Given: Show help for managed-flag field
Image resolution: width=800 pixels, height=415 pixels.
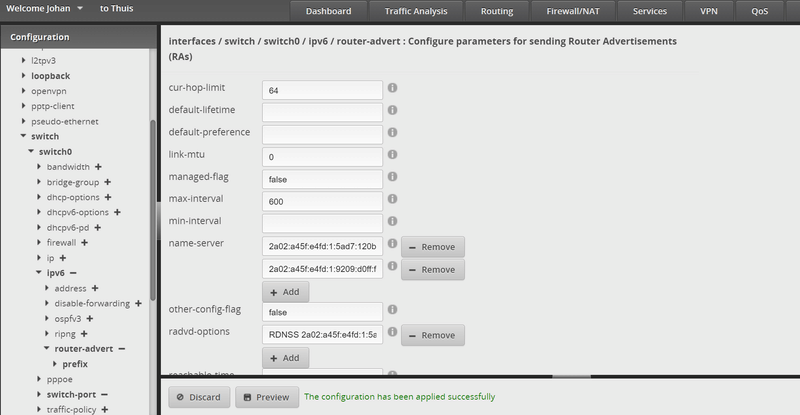Looking at the screenshot, I should tap(393, 177).
